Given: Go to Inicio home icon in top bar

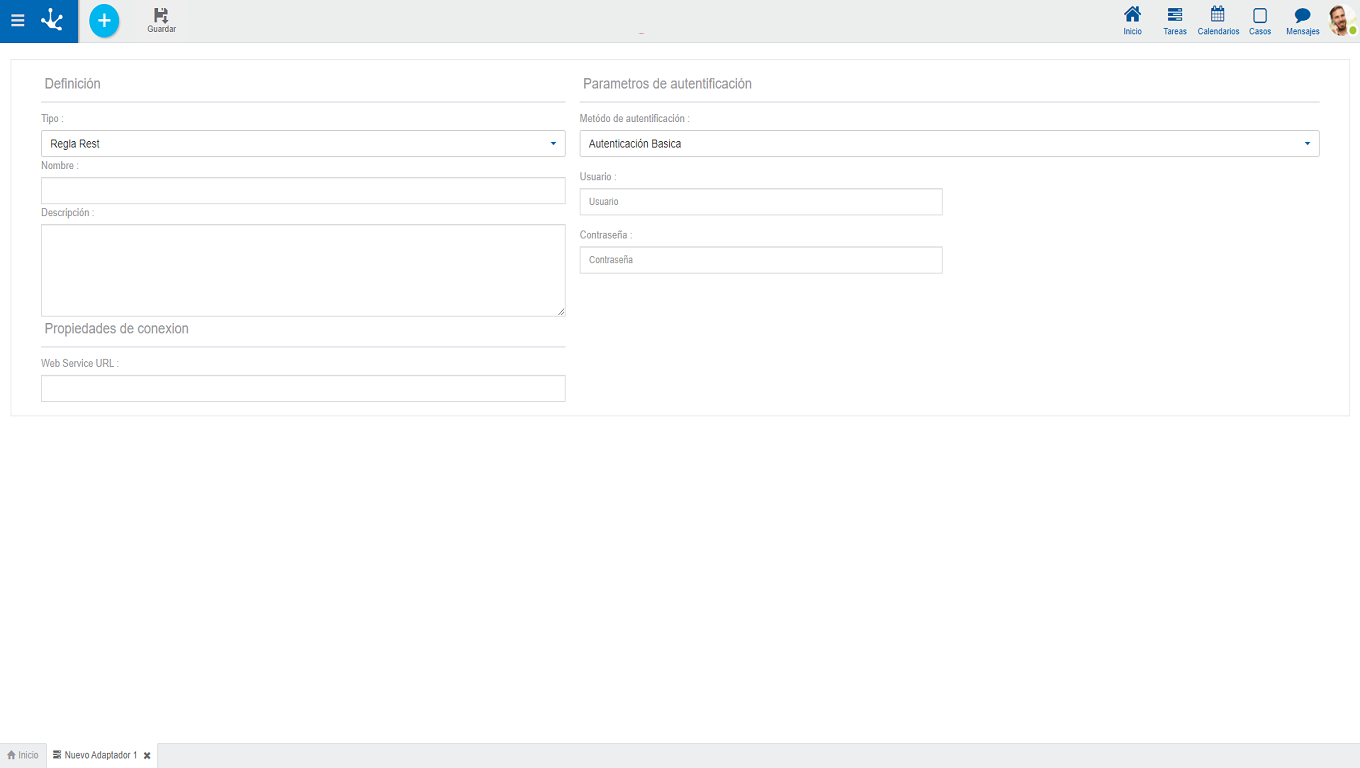Looking at the screenshot, I should click(1132, 20).
